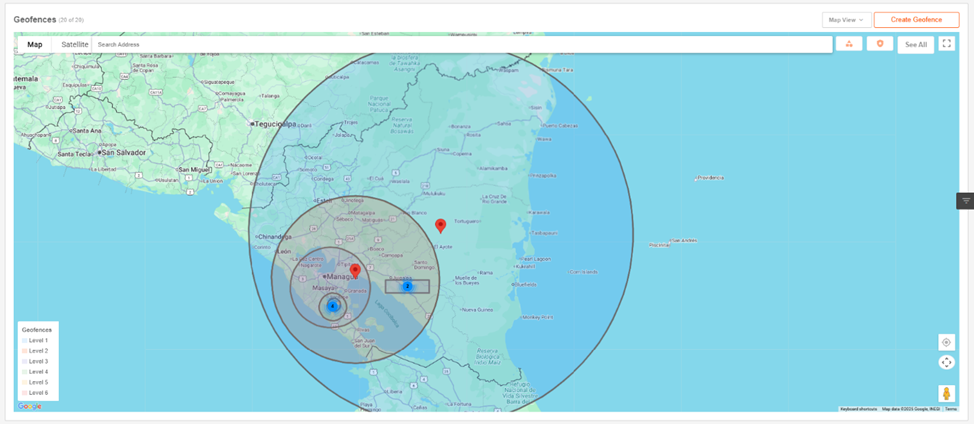Viewport: 974px width, 424px height.
Task: Click the Level 2 legend color swatch
Action: click(24, 351)
